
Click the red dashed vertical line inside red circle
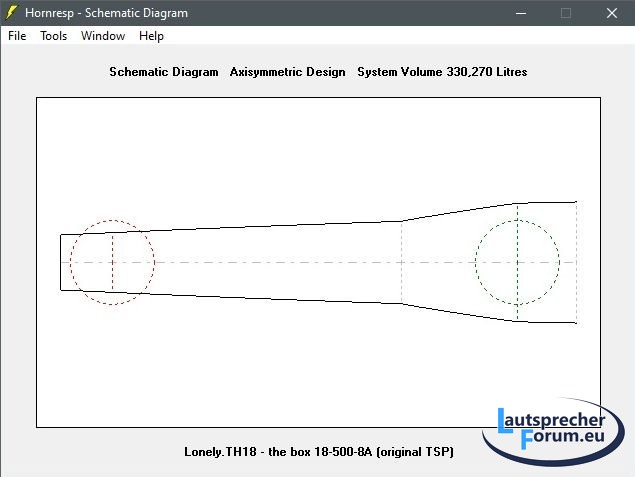click(x=113, y=280)
